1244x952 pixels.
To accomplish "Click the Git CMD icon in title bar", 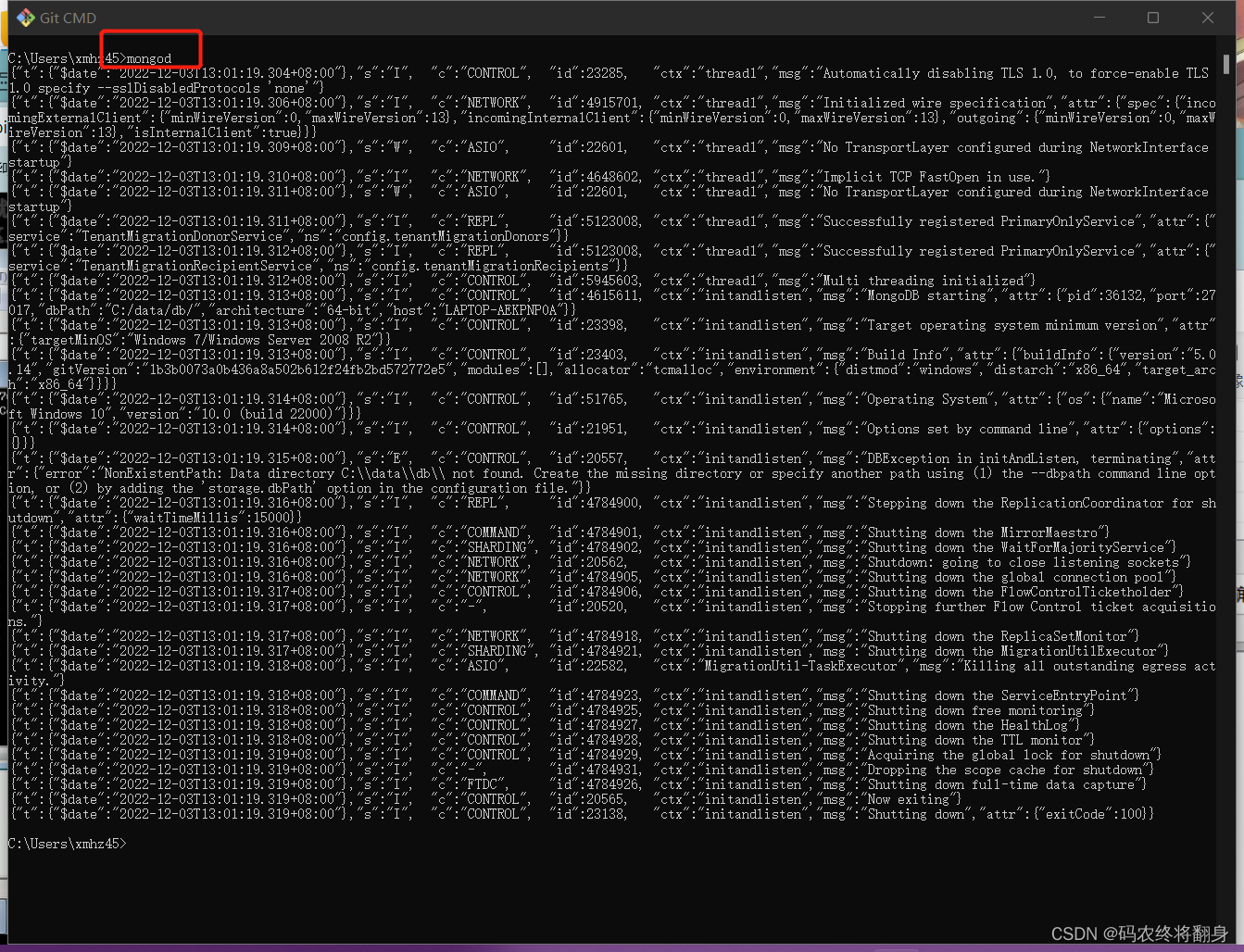I will 25,18.
